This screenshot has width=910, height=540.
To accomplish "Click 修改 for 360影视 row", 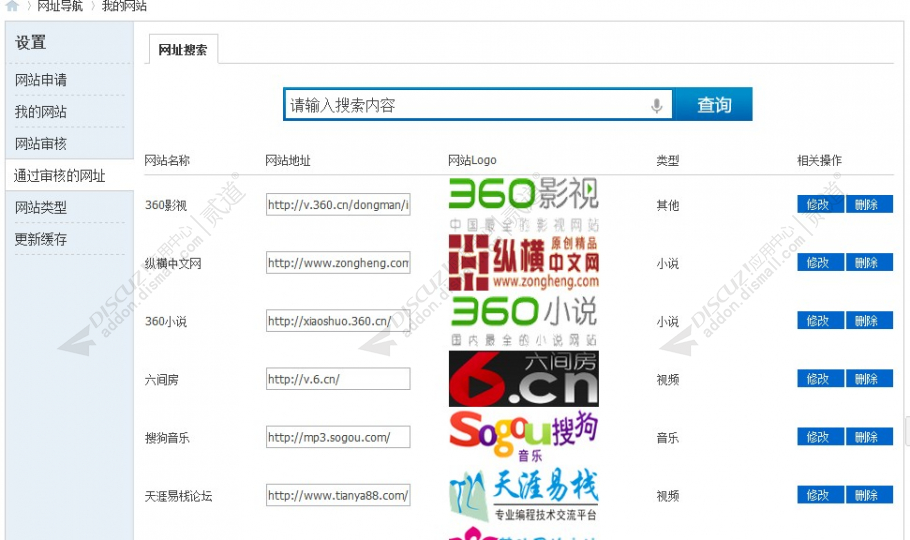I will 820,204.
